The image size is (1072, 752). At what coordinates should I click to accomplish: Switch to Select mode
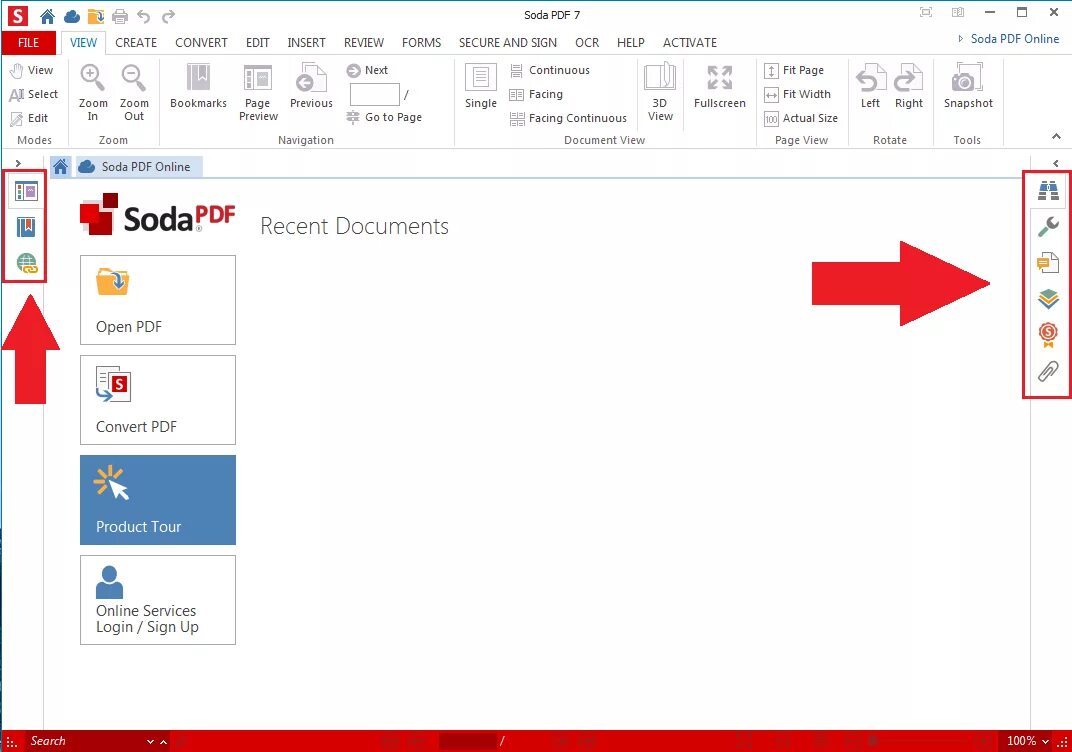[x=34, y=94]
